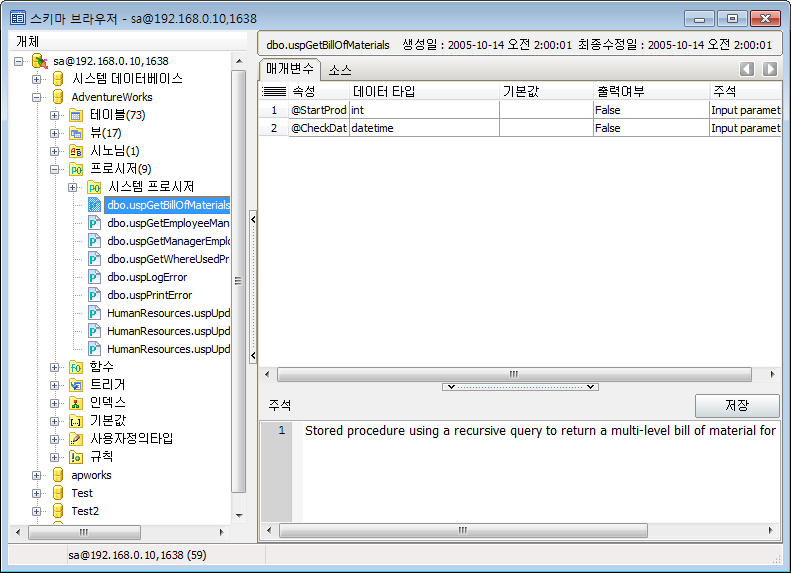
Task: Click the 인덱스 index icon
Action: tap(76, 403)
